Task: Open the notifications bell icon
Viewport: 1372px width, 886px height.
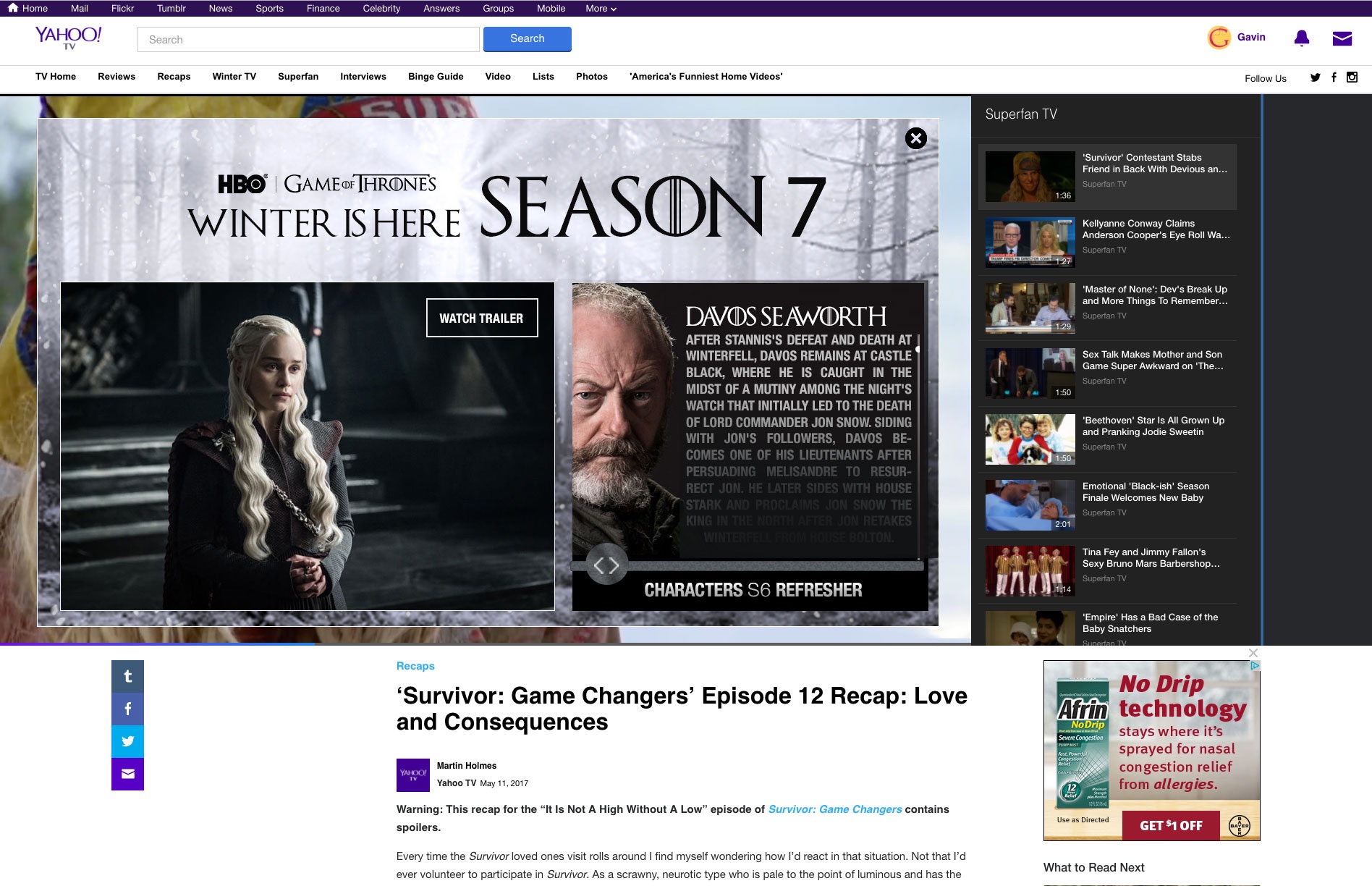Action: [x=1302, y=38]
